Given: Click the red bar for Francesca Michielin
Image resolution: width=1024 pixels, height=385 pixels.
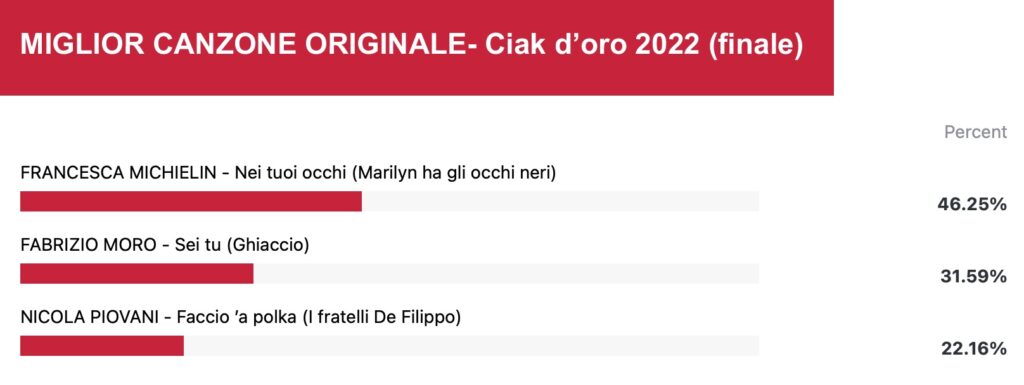Looking at the screenshot, I should click(191, 201).
